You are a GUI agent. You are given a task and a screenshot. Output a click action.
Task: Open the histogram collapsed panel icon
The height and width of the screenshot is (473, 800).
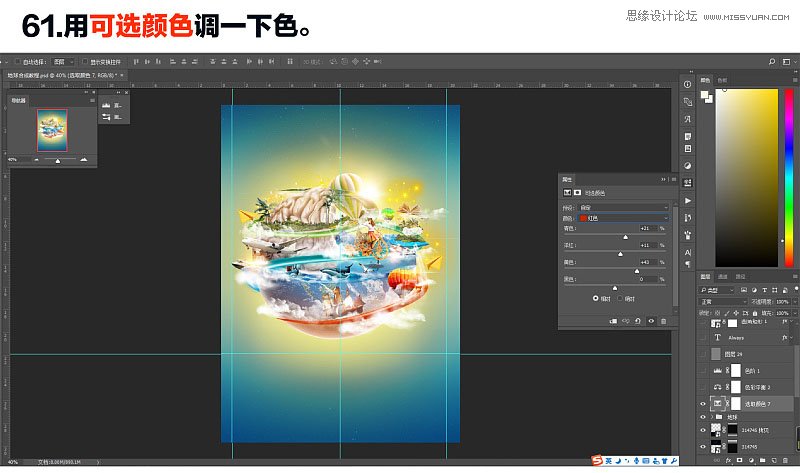tap(106, 105)
